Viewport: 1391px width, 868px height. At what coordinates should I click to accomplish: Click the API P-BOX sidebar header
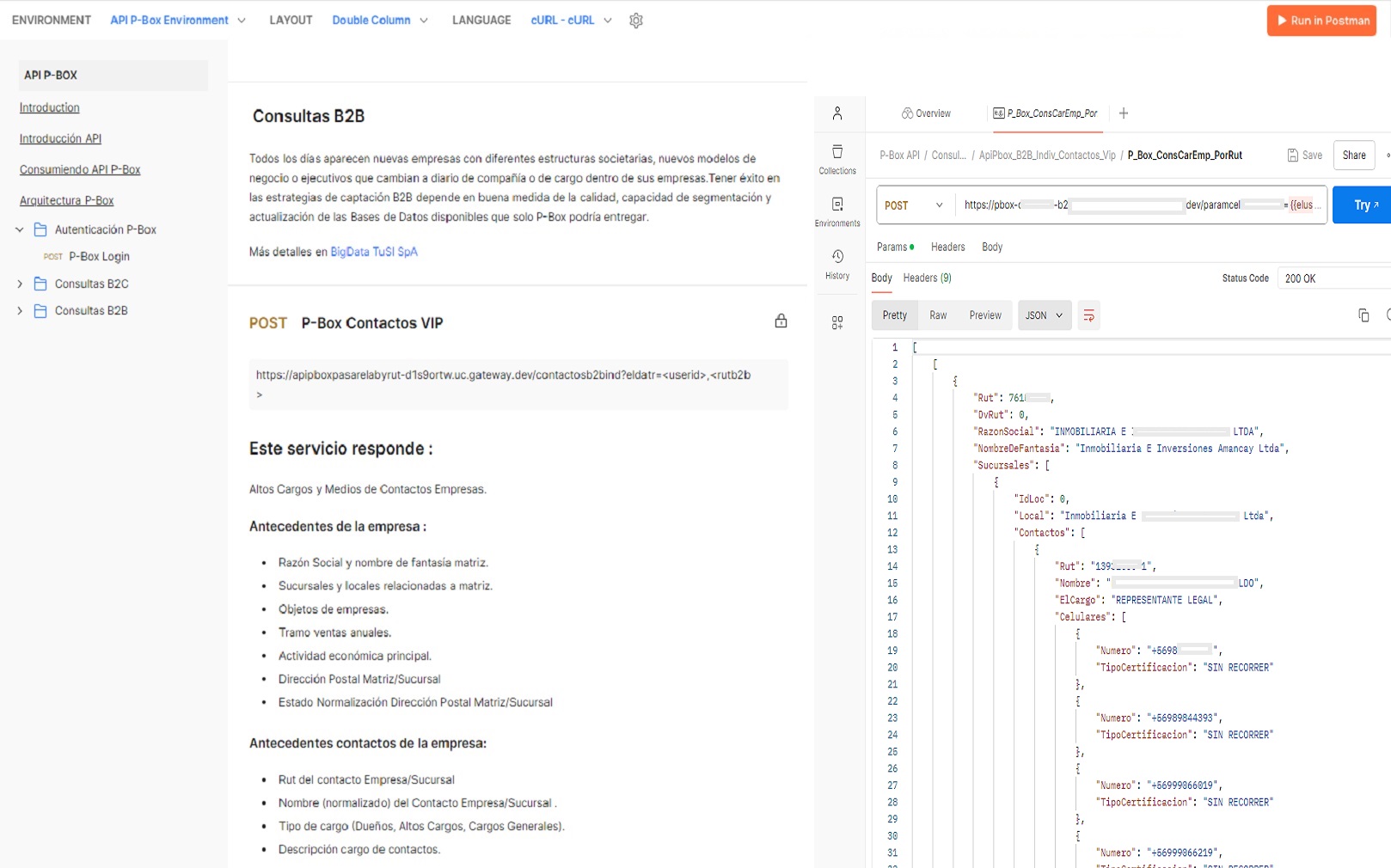113,75
